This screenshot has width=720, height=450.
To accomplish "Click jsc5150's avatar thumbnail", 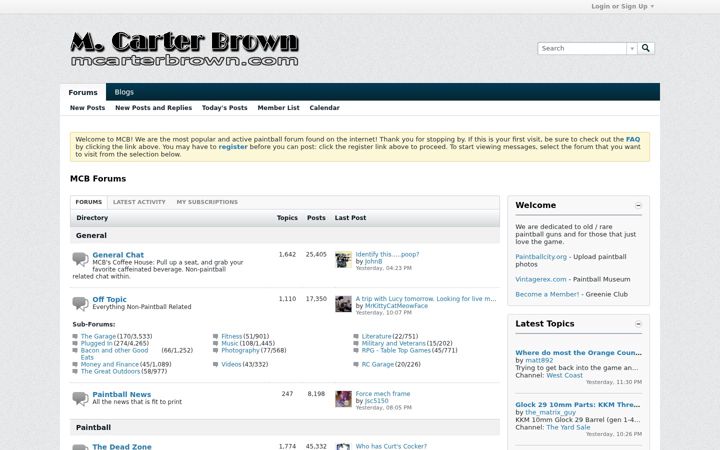I will pyautogui.click(x=343, y=399).
